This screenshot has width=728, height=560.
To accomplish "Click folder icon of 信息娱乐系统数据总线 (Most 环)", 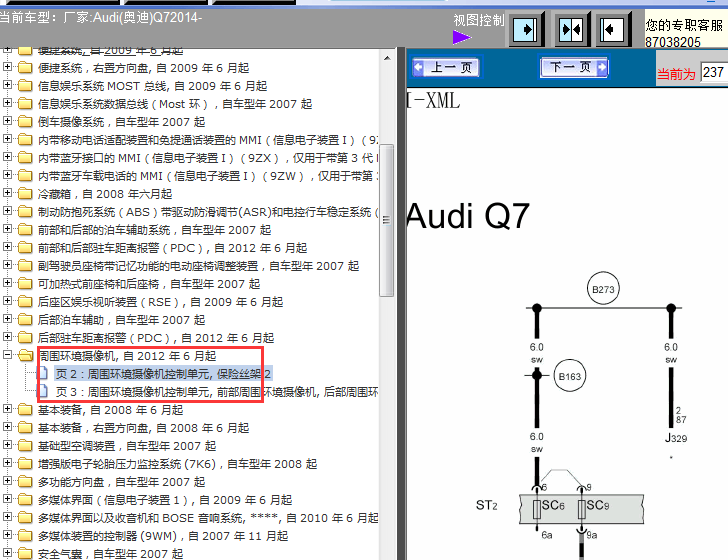I will (25, 104).
